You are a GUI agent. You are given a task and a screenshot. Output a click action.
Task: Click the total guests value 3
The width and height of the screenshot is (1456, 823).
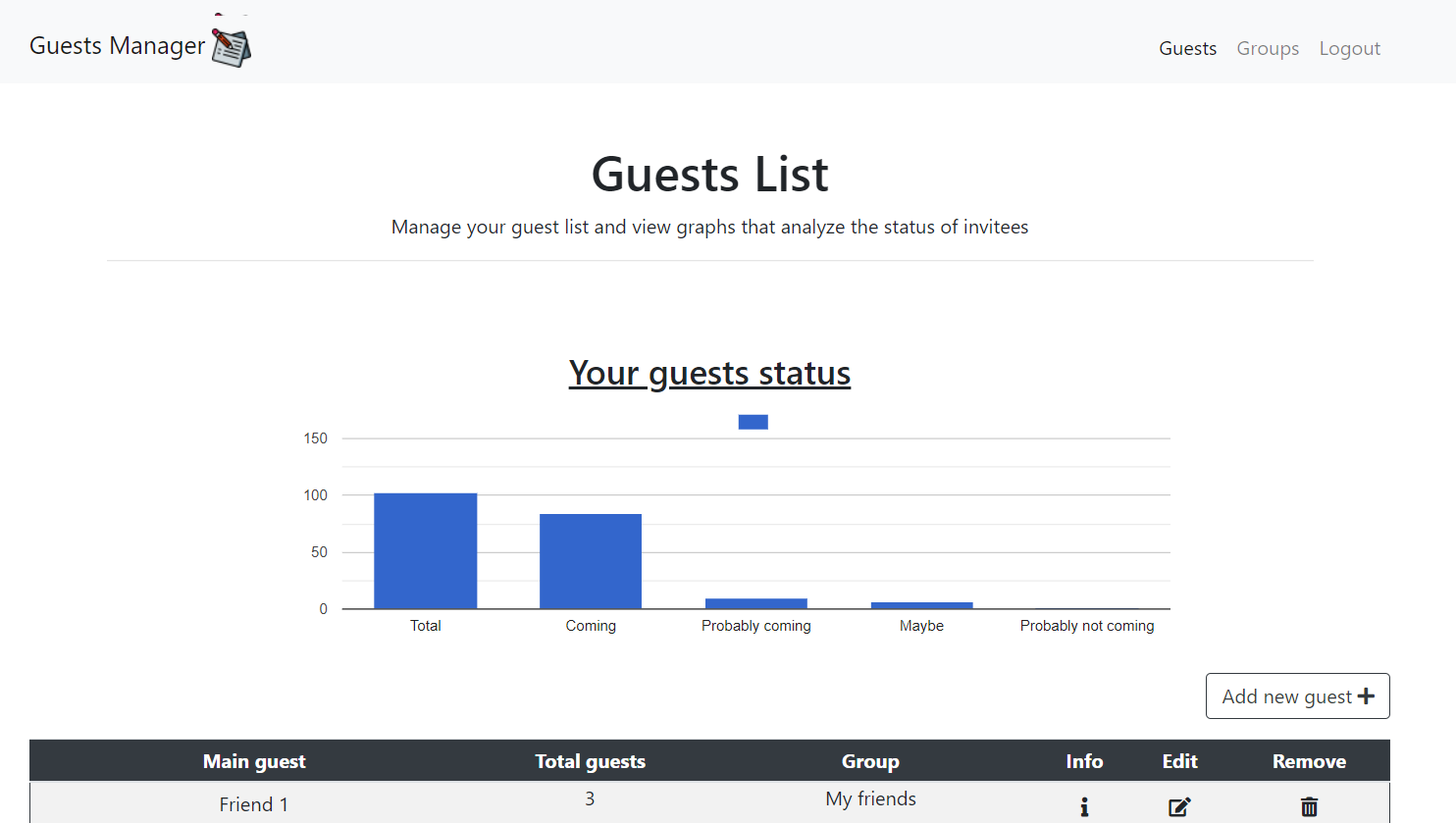click(x=590, y=798)
